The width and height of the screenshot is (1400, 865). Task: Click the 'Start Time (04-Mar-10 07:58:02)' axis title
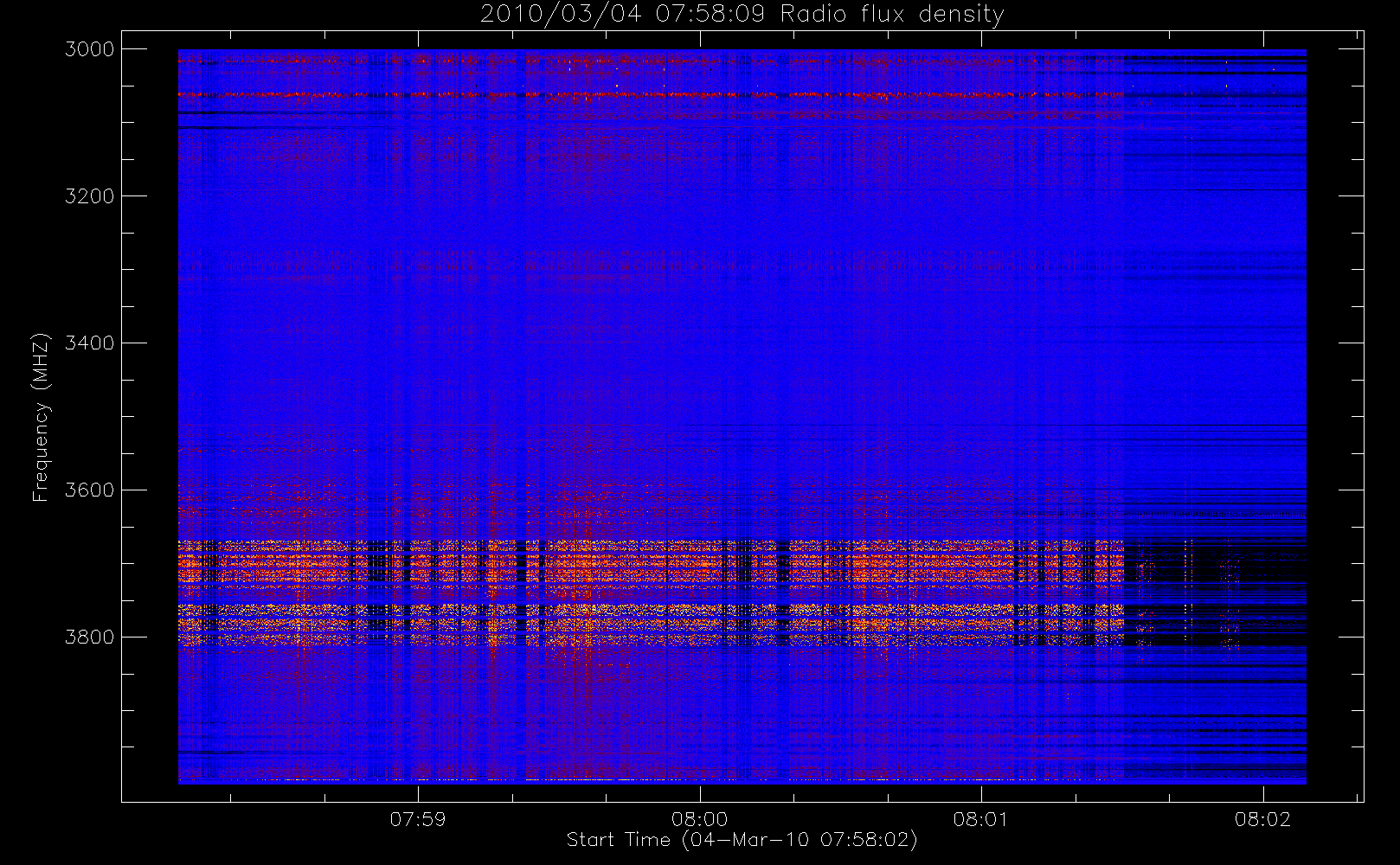pyautogui.click(x=742, y=840)
